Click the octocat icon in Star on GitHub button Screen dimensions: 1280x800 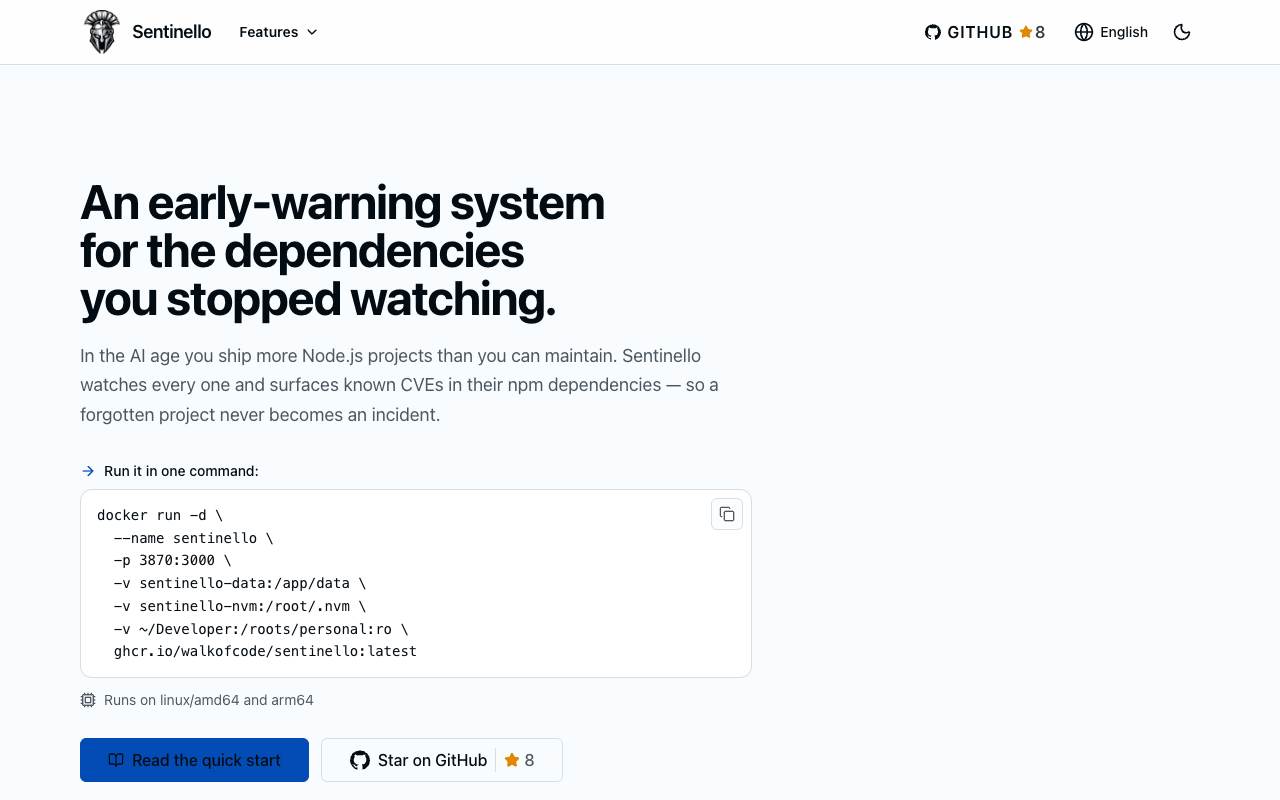(360, 760)
